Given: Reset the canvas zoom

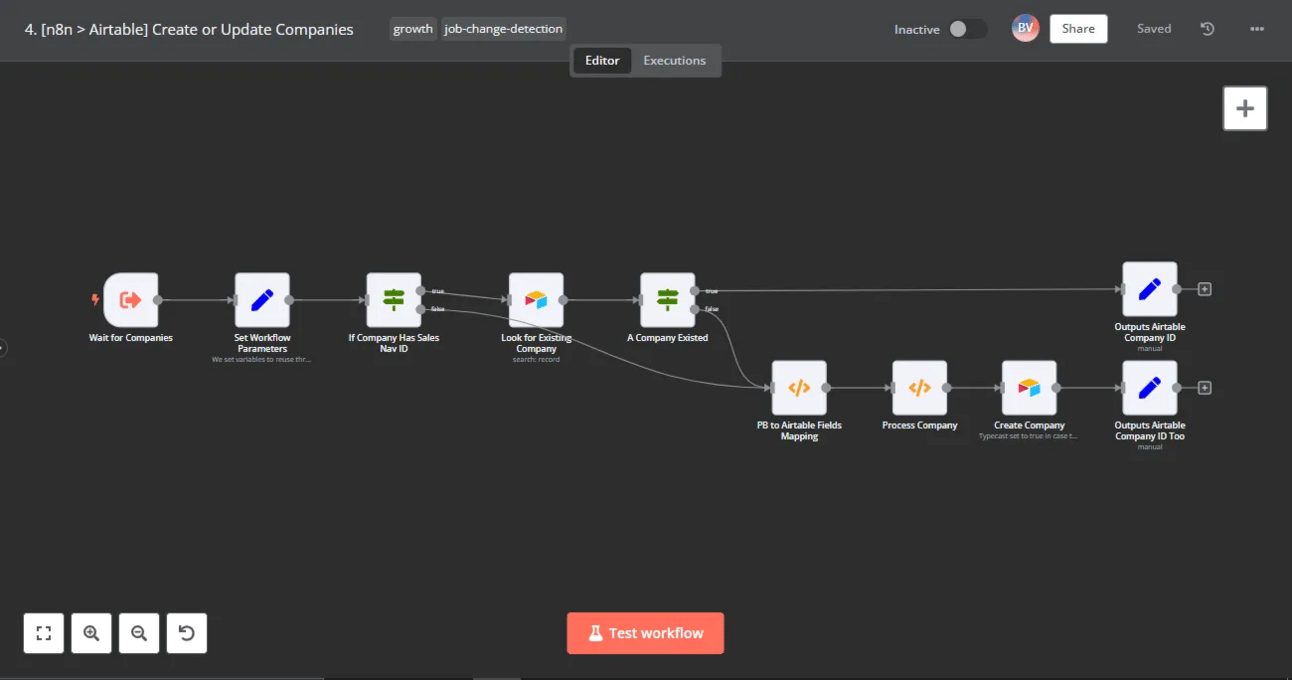Looking at the screenshot, I should click(187, 633).
